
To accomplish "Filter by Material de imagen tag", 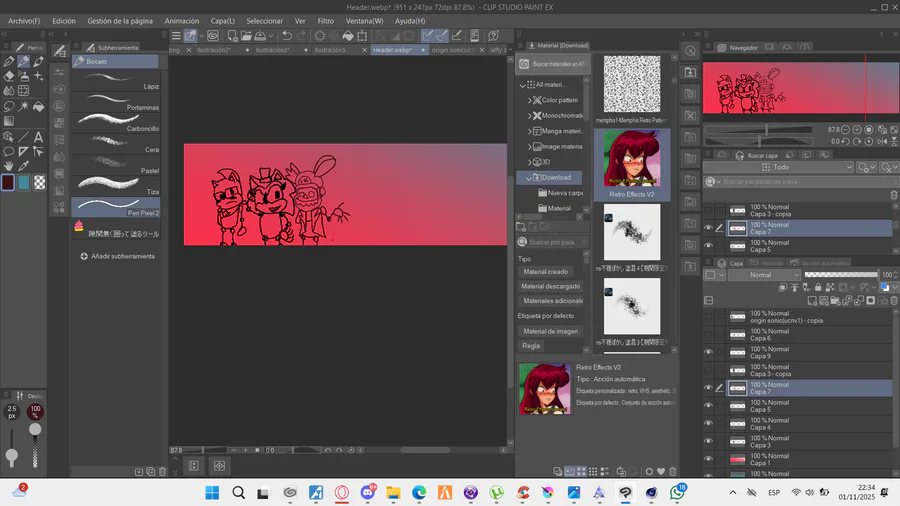I will [550, 331].
